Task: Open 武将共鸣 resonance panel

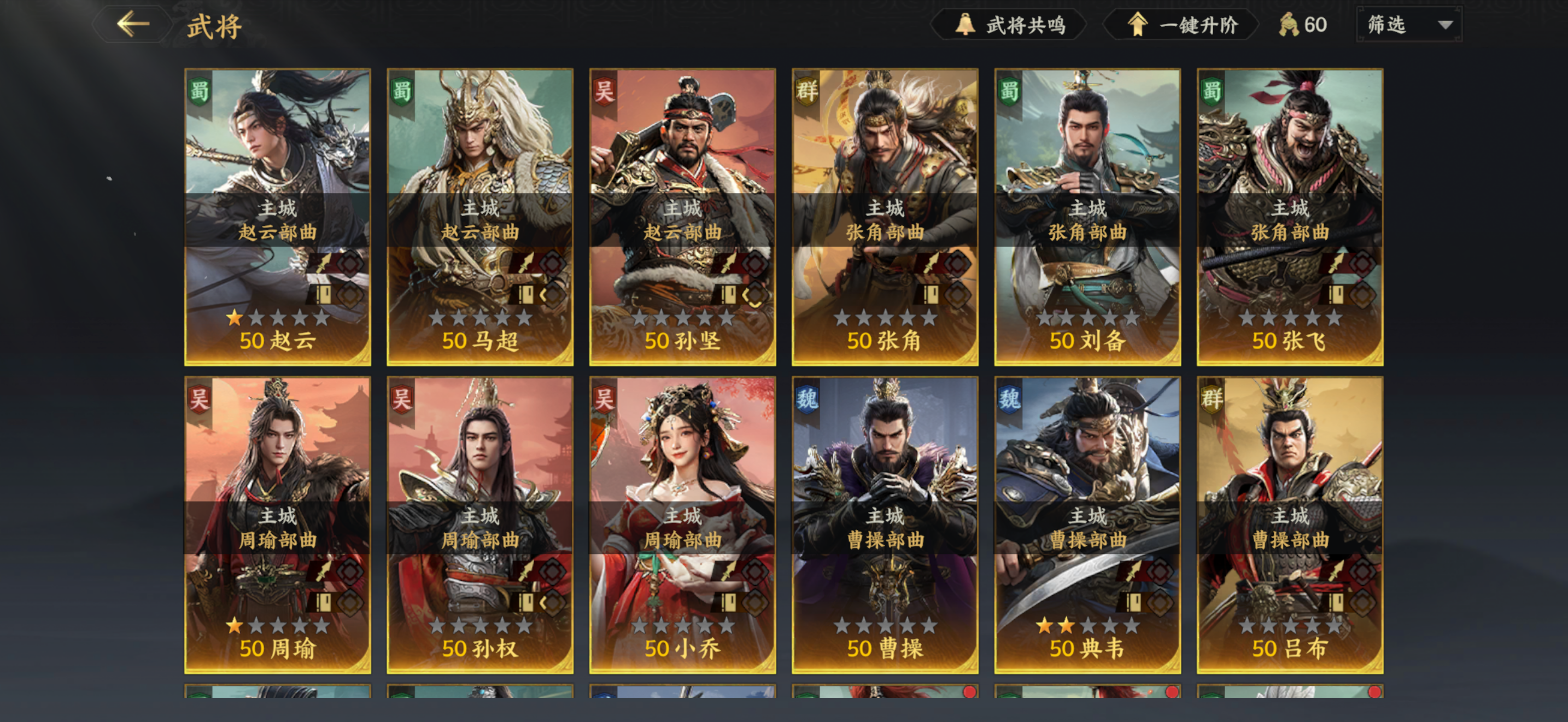Action: (x=1009, y=25)
